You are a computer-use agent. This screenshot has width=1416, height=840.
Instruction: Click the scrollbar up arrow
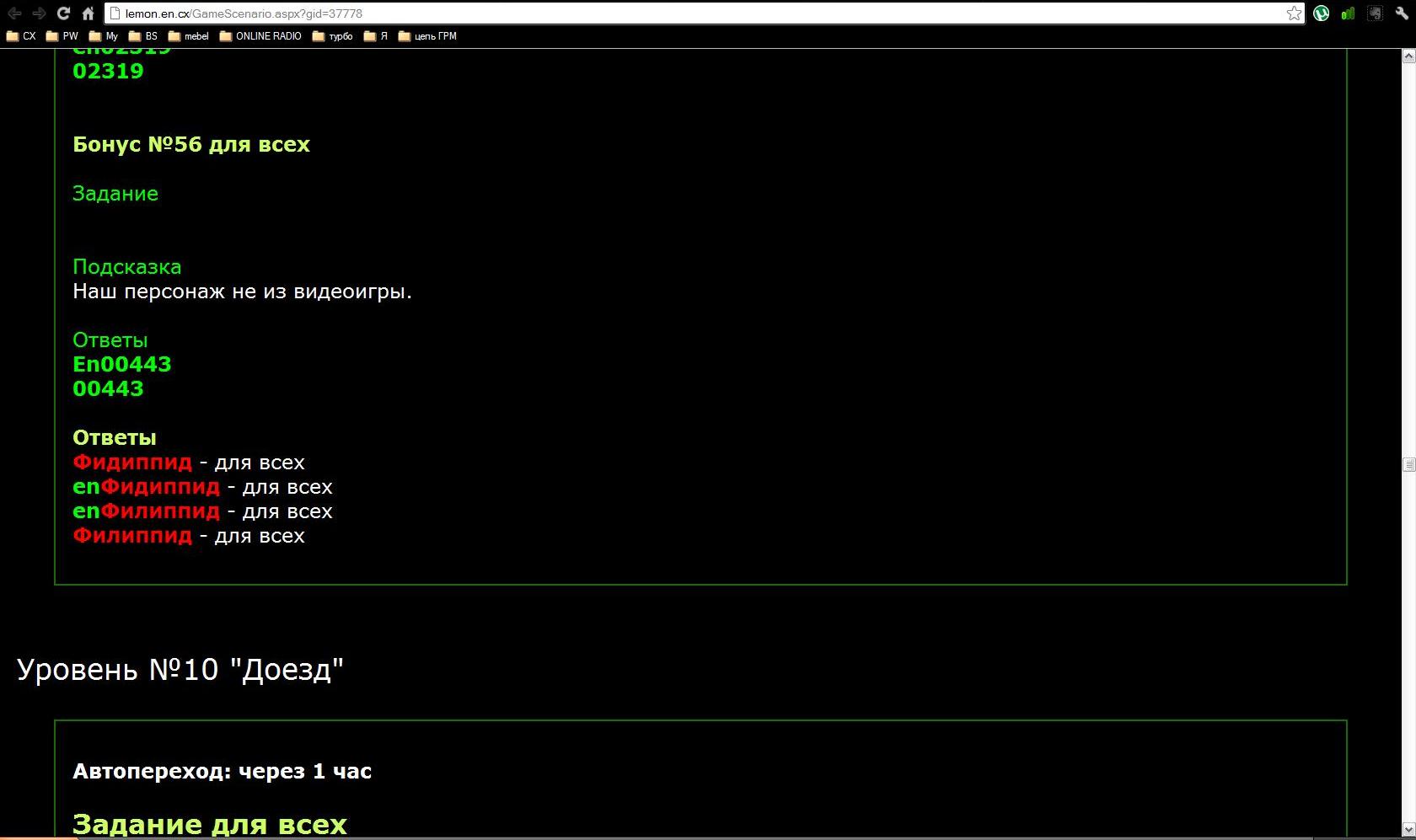(1408, 56)
